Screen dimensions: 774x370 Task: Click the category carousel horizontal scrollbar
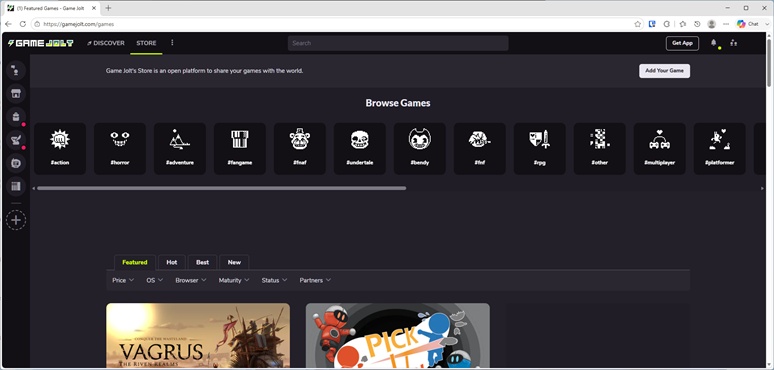[x=221, y=188]
